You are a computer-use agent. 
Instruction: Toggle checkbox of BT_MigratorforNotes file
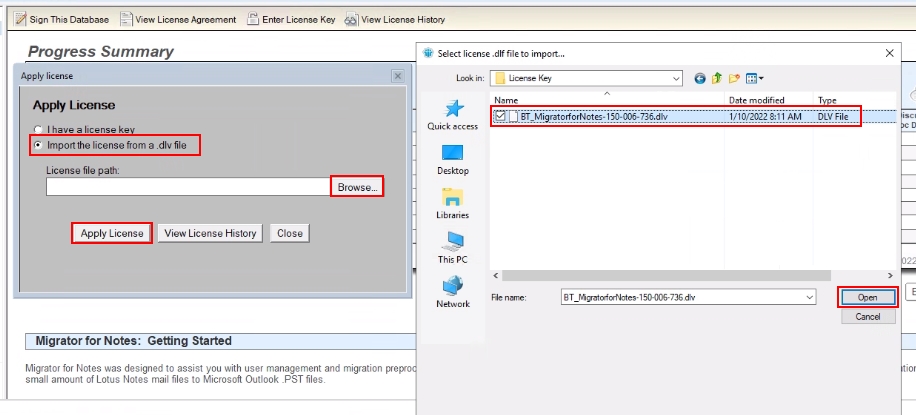pos(500,116)
